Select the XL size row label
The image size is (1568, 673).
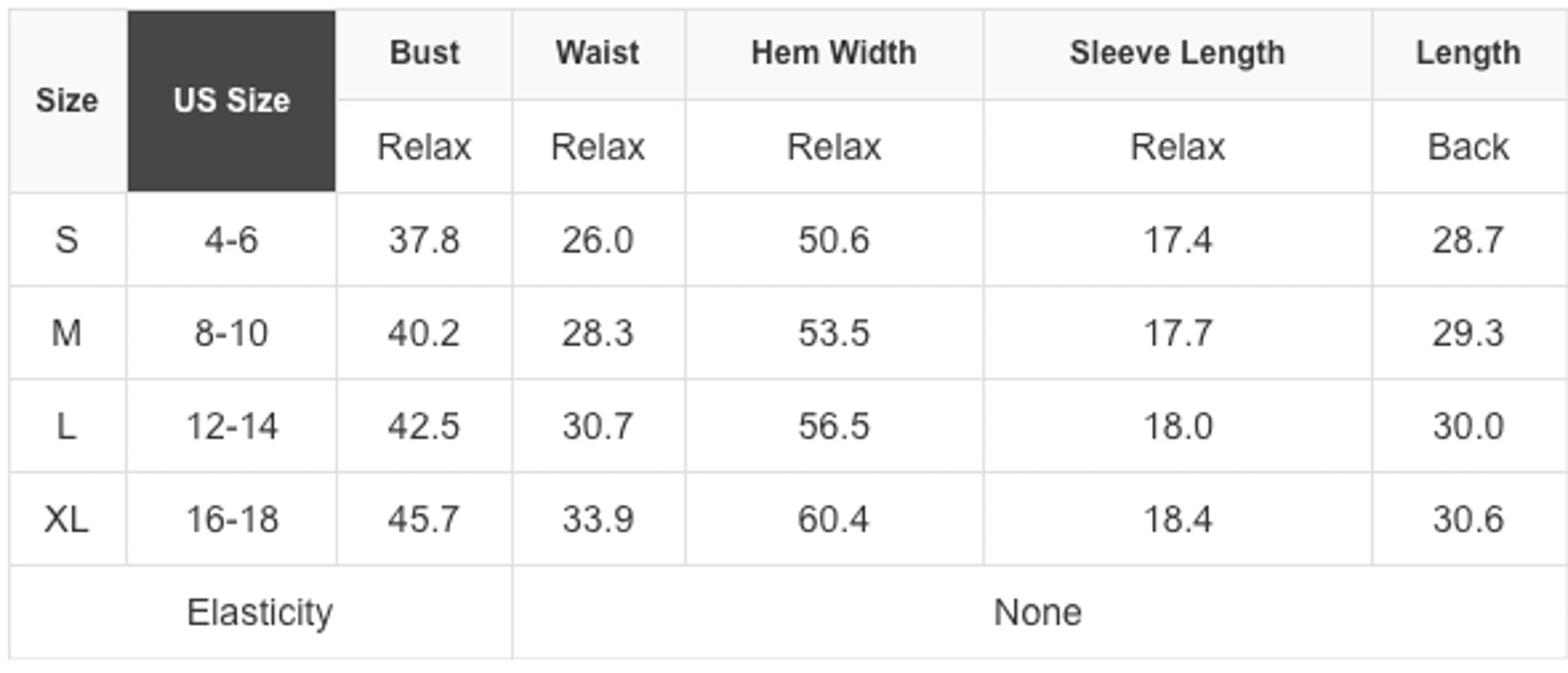[x=67, y=519]
